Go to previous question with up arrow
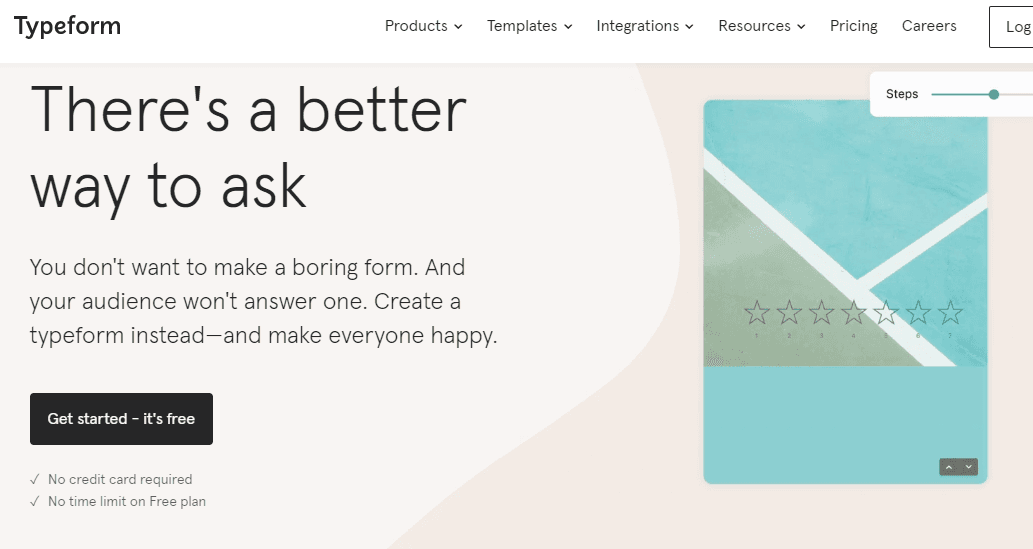The image size is (1033, 549). click(949, 467)
